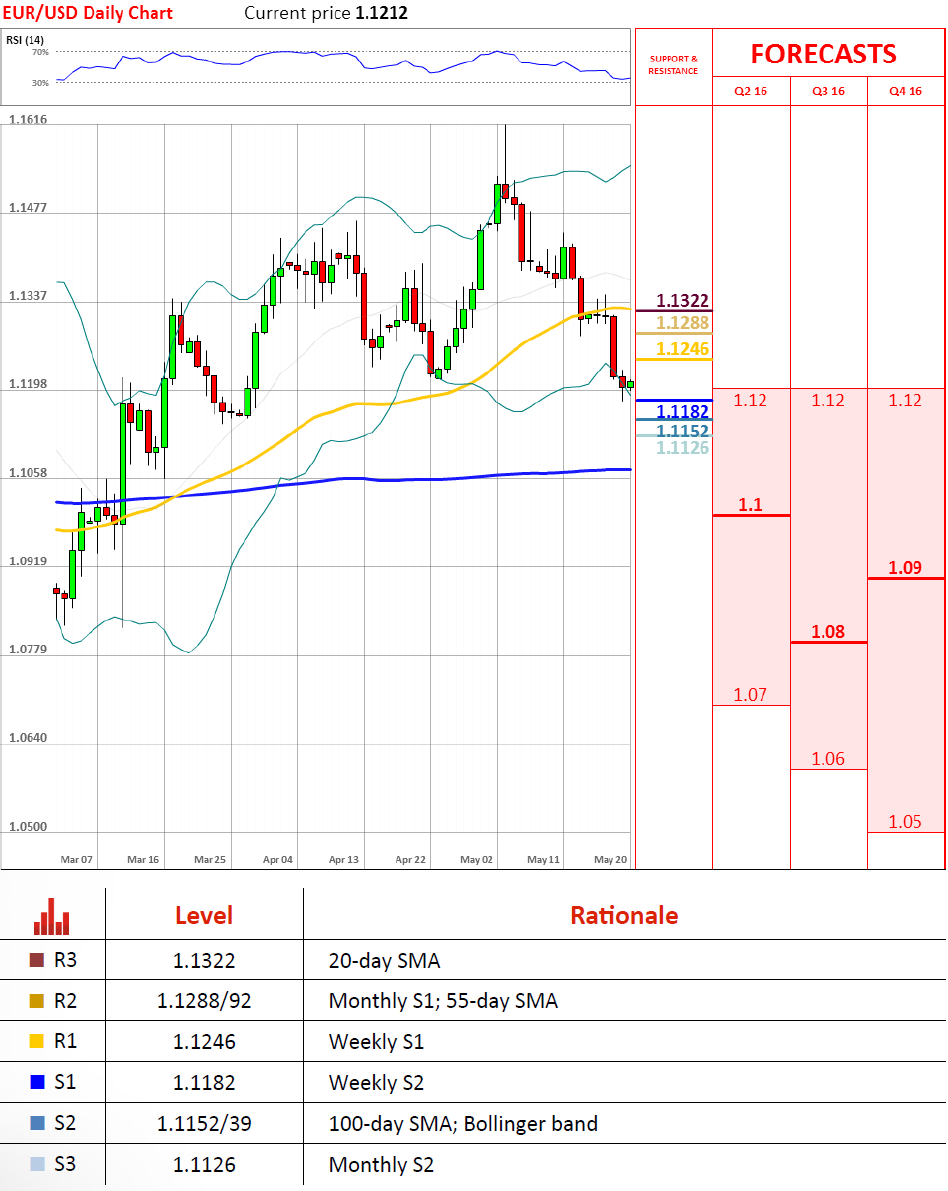Click the red bar chart icon in table header
The image size is (948, 1191).
point(52,916)
